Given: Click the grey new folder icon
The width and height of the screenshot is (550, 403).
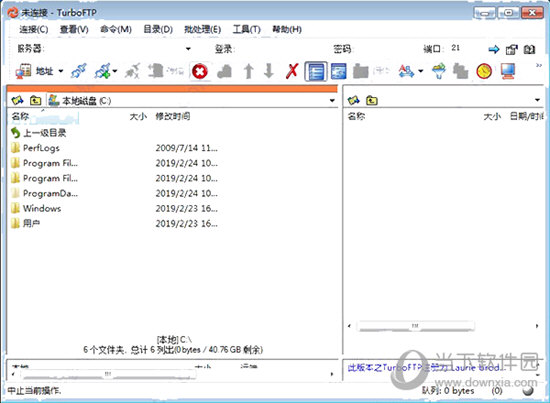Looking at the screenshot, I should pyautogui.click(x=361, y=71).
